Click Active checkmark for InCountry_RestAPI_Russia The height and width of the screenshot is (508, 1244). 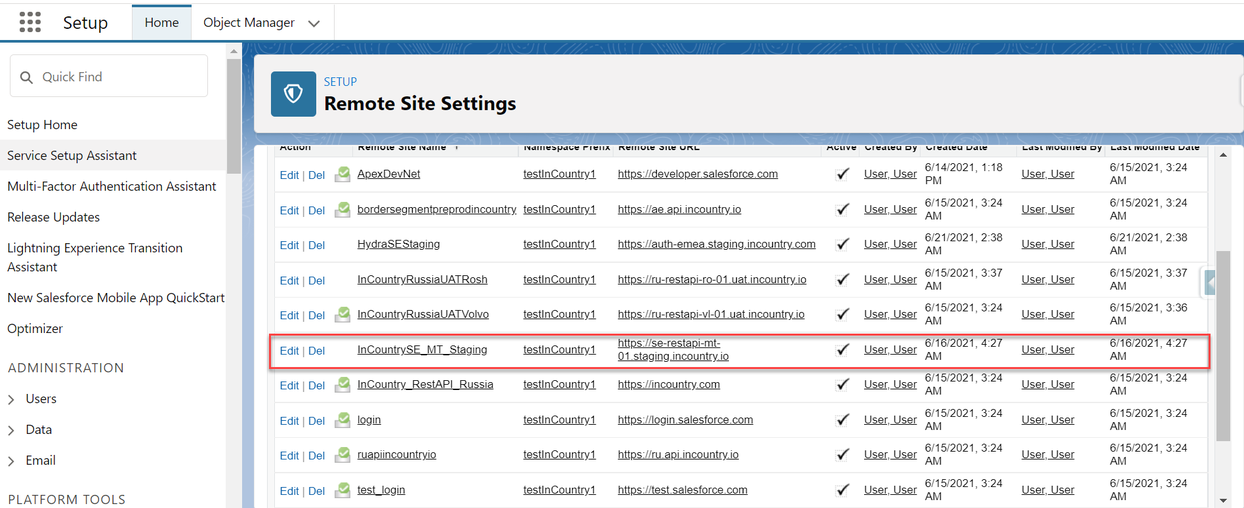point(843,384)
